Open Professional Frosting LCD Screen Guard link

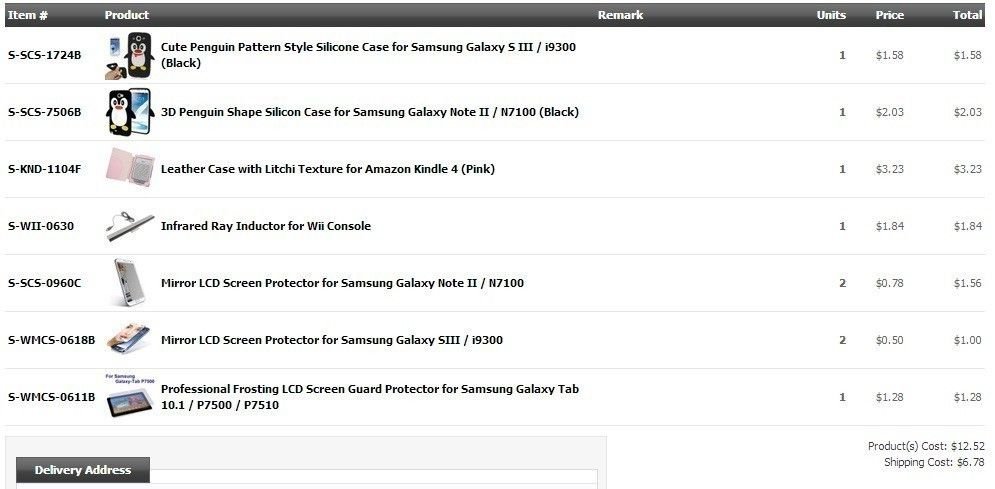tap(370, 397)
